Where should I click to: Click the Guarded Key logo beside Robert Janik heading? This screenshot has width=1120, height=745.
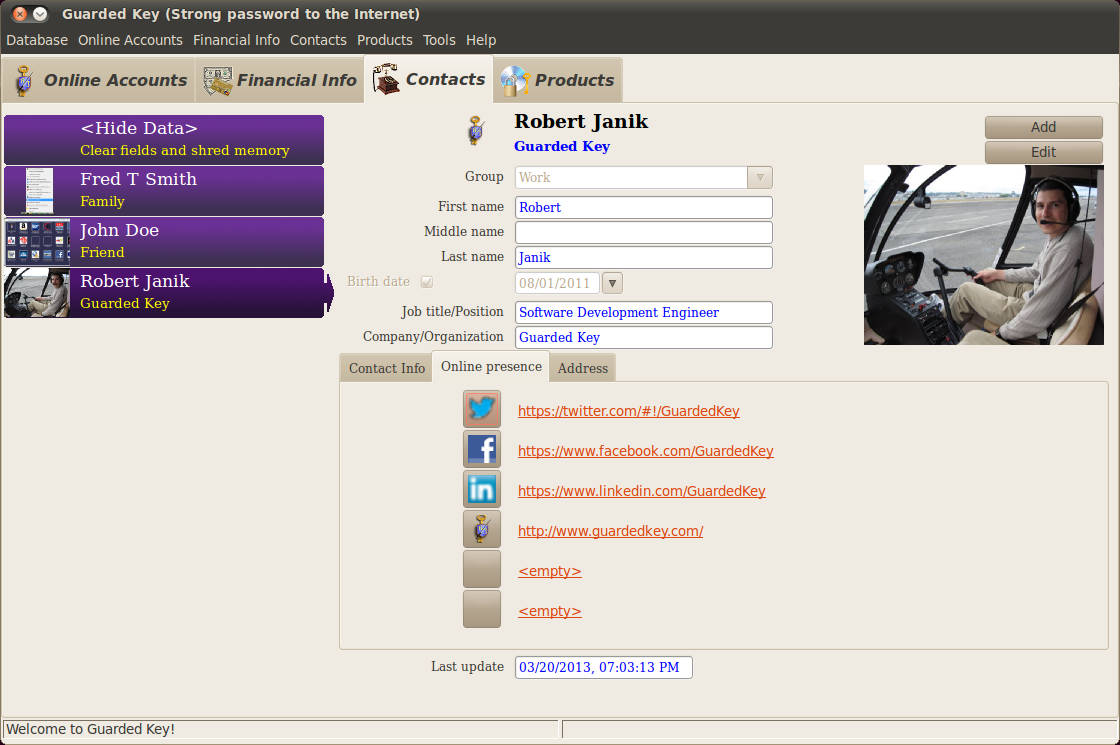pyautogui.click(x=476, y=131)
